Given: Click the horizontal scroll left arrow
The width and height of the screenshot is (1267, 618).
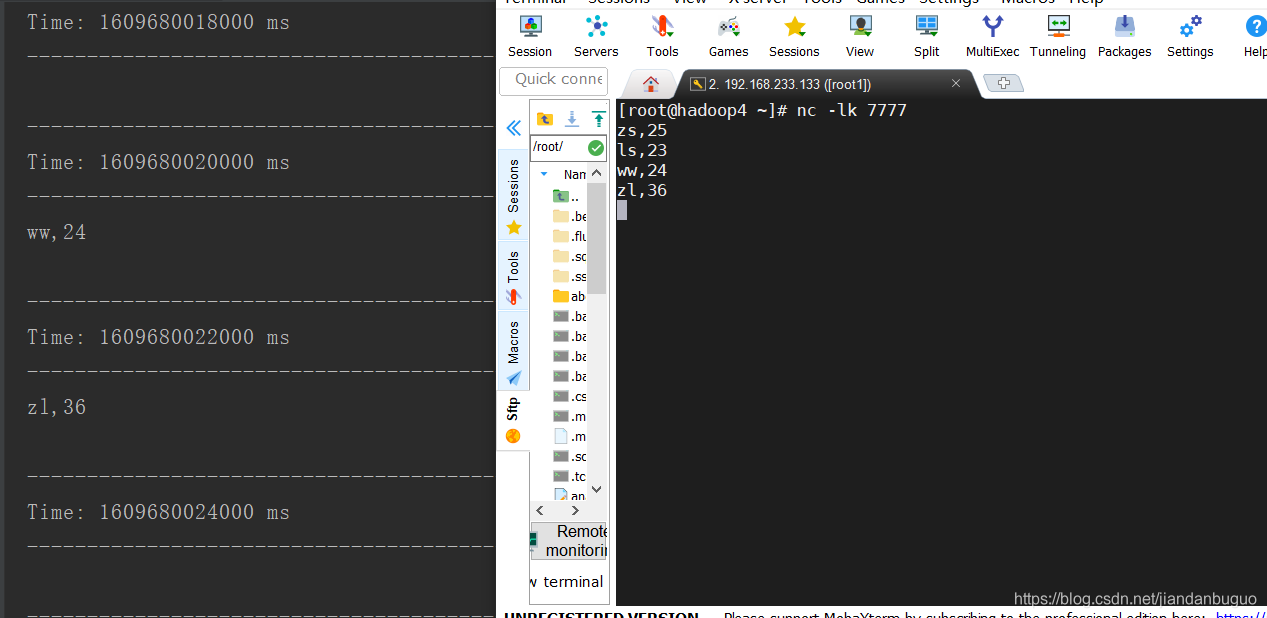Looking at the screenshot, I should (541, 511).
